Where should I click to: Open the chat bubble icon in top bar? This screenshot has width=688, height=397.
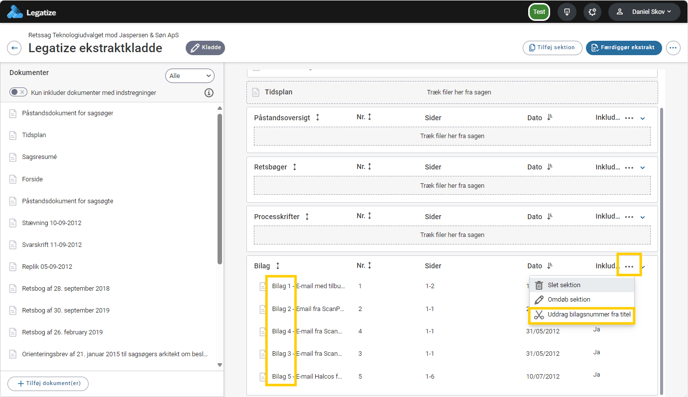coord(567,12)
